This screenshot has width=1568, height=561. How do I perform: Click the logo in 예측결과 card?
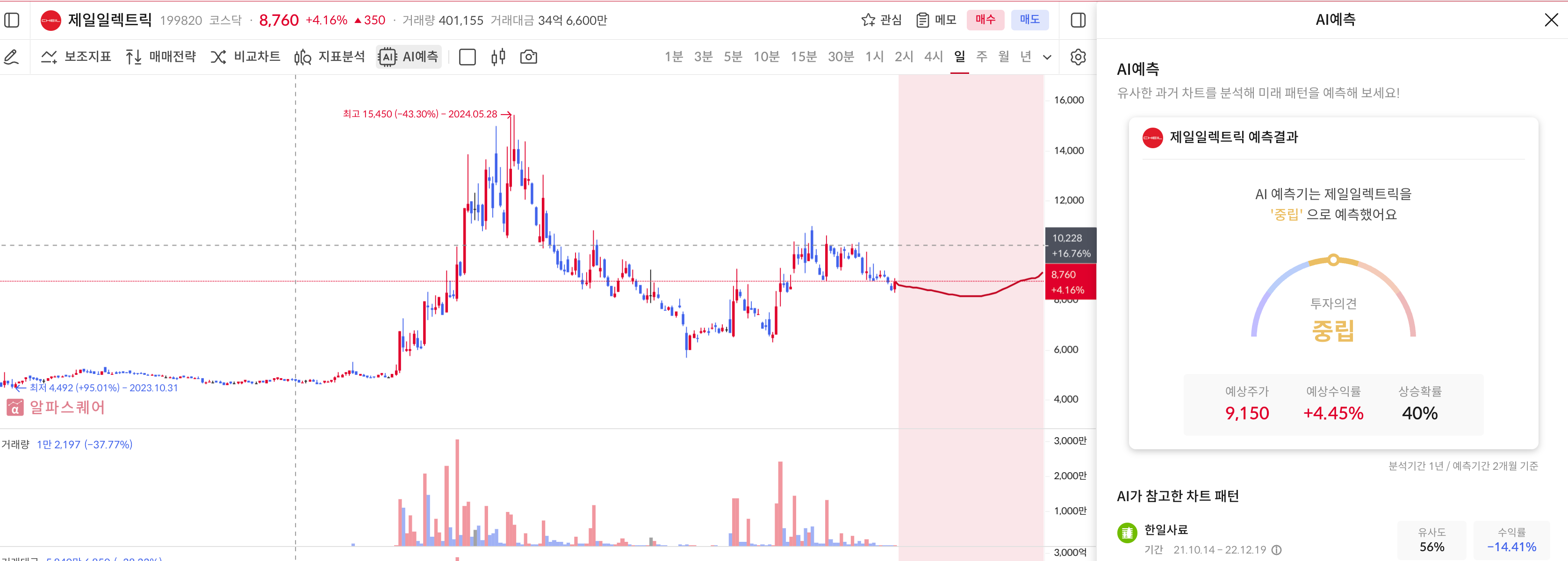[1152, 137]
